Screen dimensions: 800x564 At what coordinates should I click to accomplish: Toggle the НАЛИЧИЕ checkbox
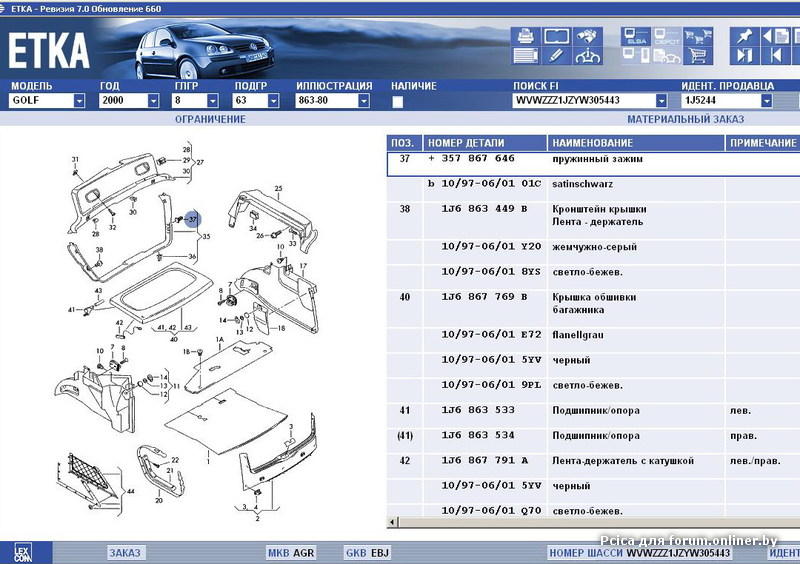(397, 102)
